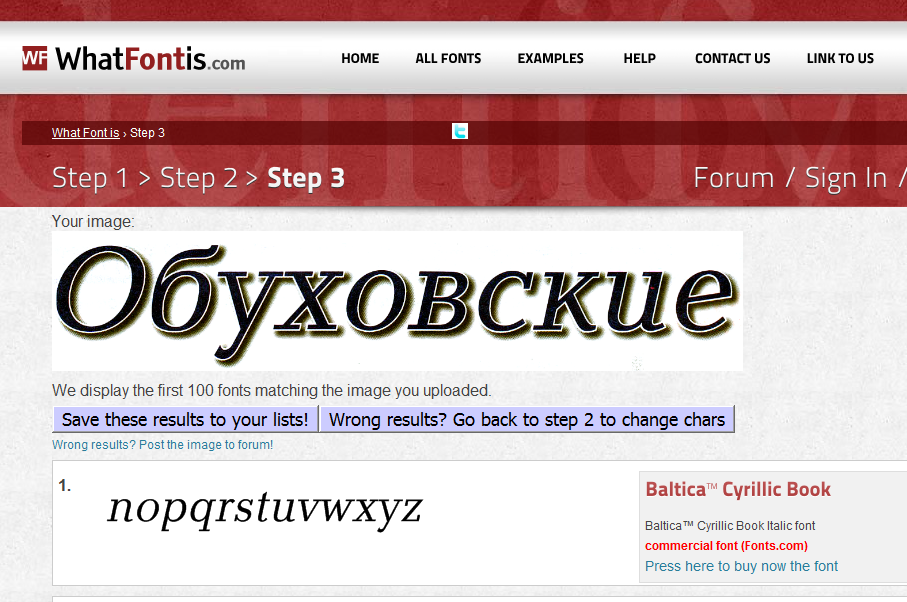Open the HELP page
Image resolution: width=907 pixels, height=602 pixels.
click(639, 58)
